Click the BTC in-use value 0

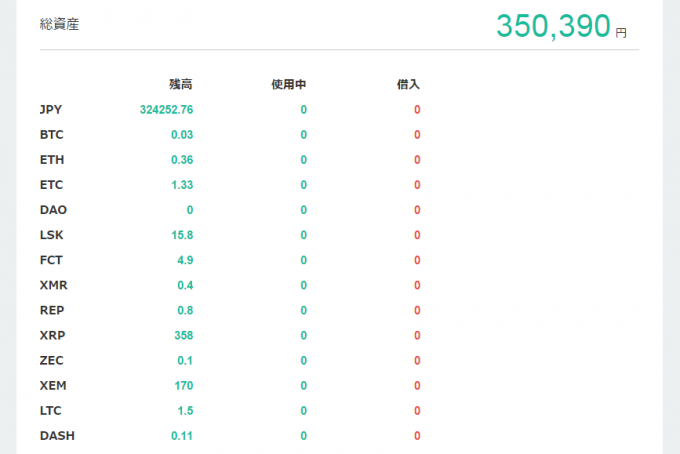coord(304,134)
